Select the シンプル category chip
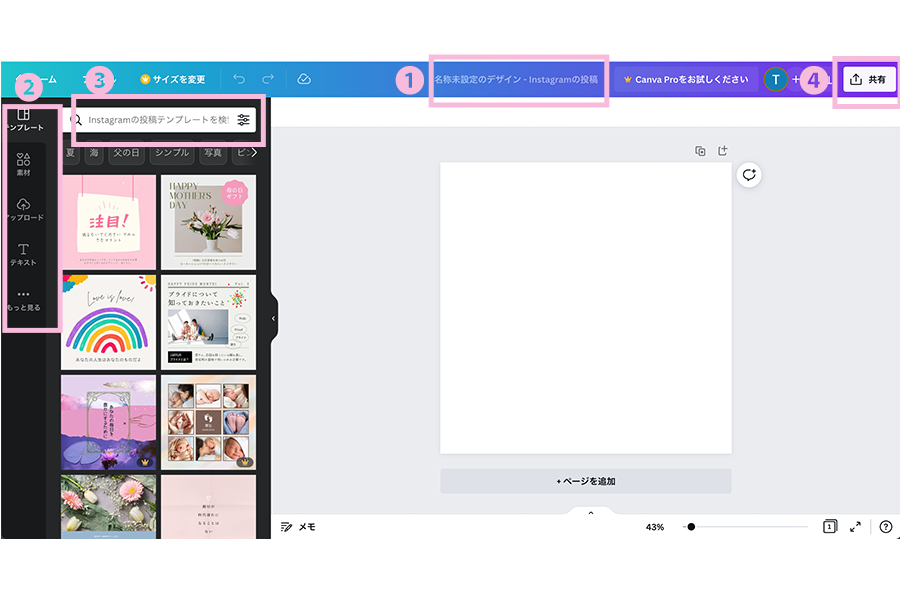This screenshot has width=900, height=600. coord(172,153)
